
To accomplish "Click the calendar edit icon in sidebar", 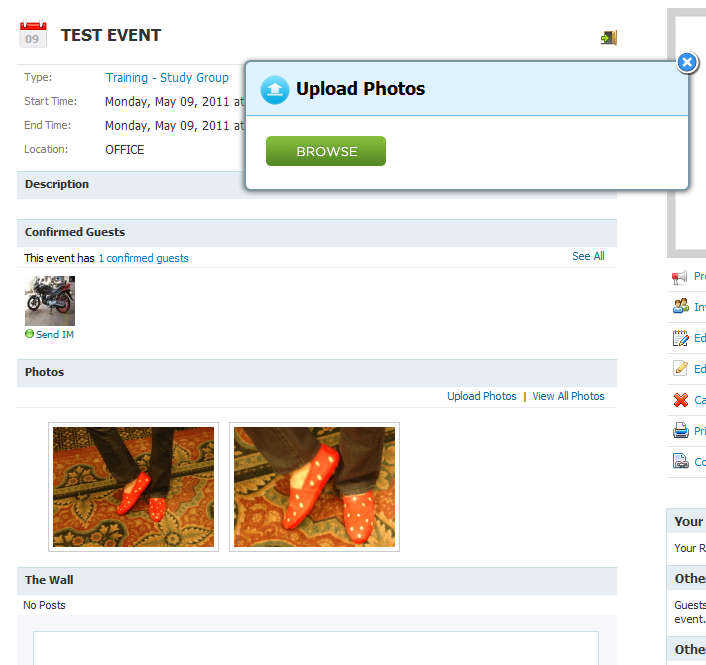I will click(680, 338).
